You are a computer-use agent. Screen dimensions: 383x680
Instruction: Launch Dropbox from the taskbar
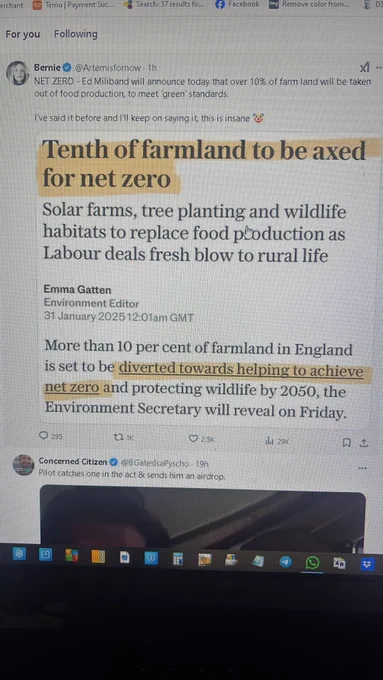(367, 564)
